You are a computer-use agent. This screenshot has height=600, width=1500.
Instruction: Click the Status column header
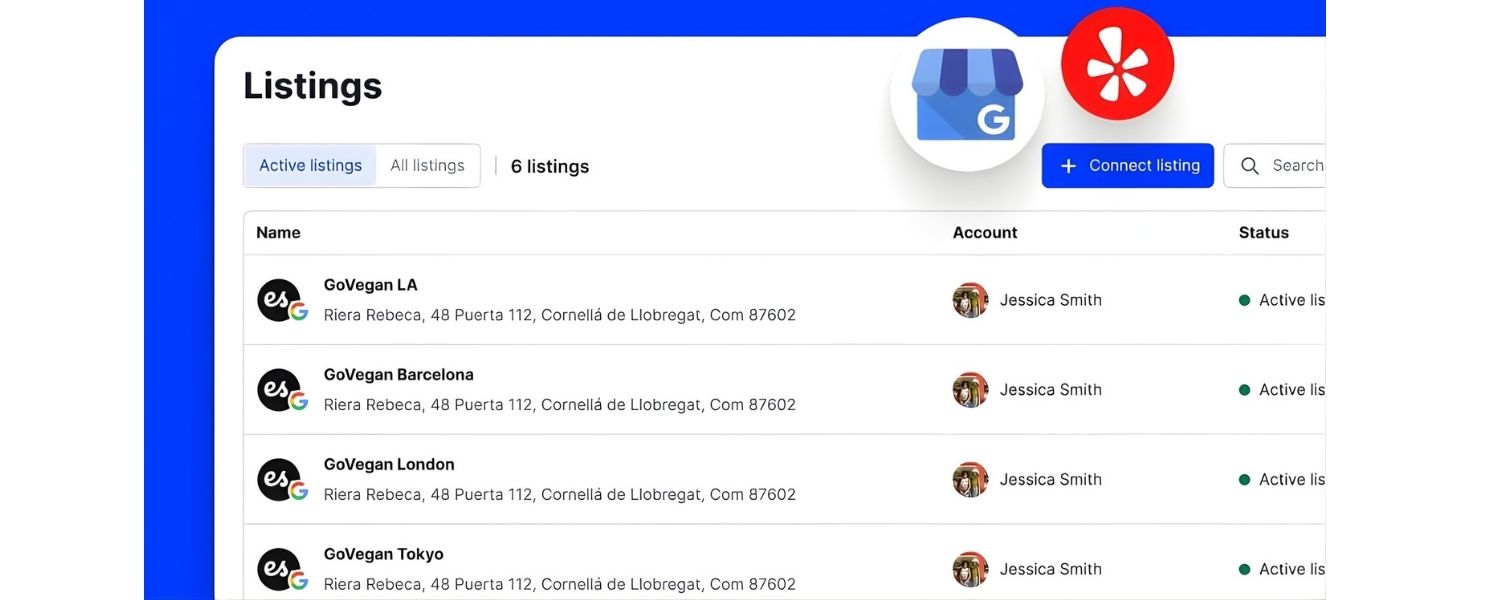point(1263,233)
